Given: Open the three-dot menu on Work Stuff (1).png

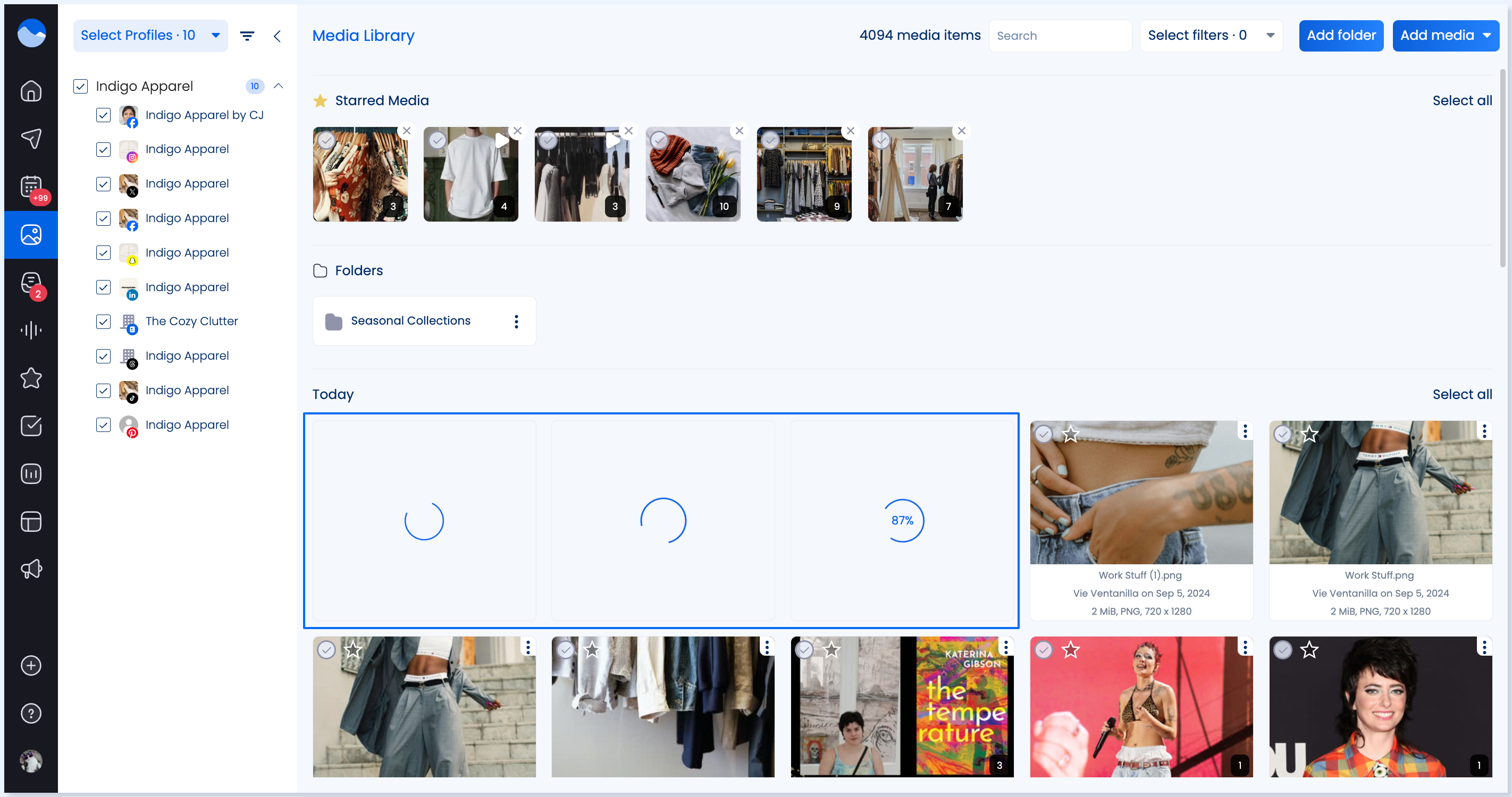Looking at the screenshot, I should (1245, 431).
